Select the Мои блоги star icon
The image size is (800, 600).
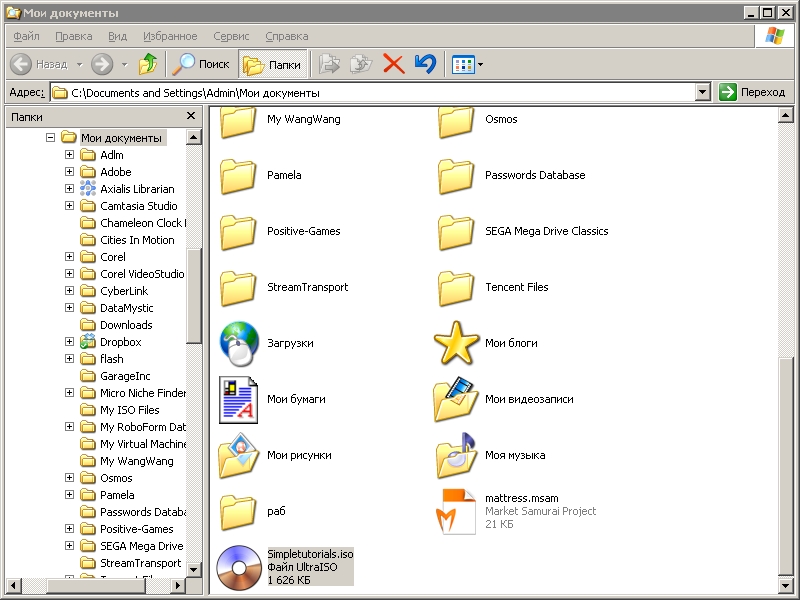click(x=456, y=343)
